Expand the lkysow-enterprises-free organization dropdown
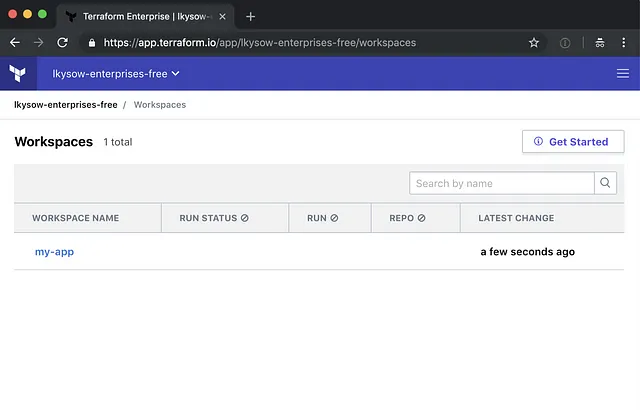 click(x=116, y=73)
